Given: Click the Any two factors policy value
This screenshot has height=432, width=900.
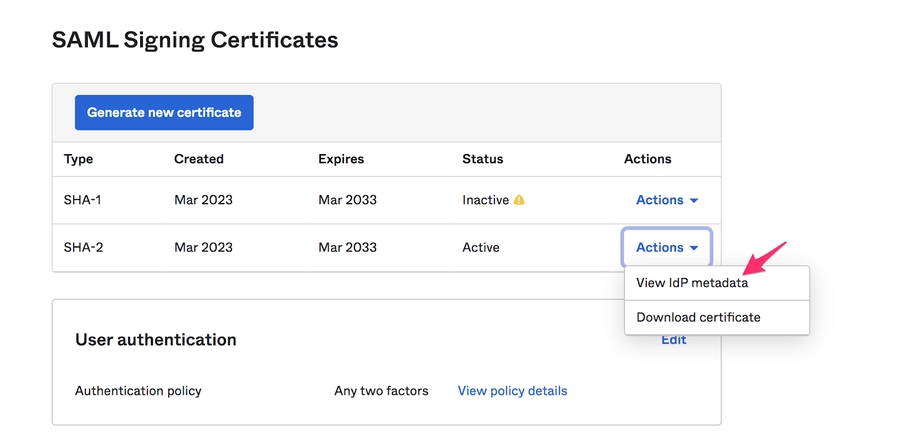Looking at the screenshot, I should pos(381,391).
